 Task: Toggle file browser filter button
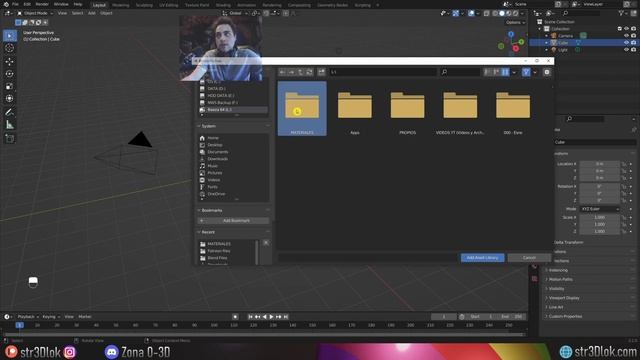[x=526, y=72]
